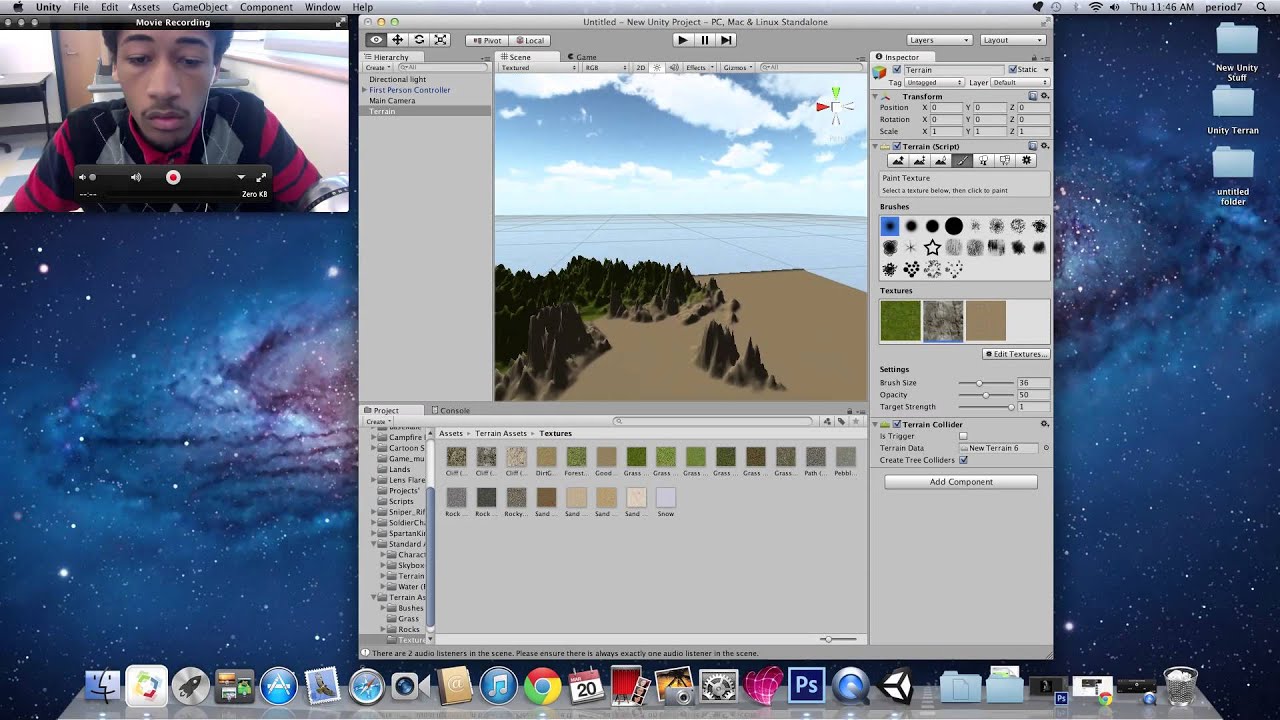Select Main Camera in Hierarchy

pos(392,101)
